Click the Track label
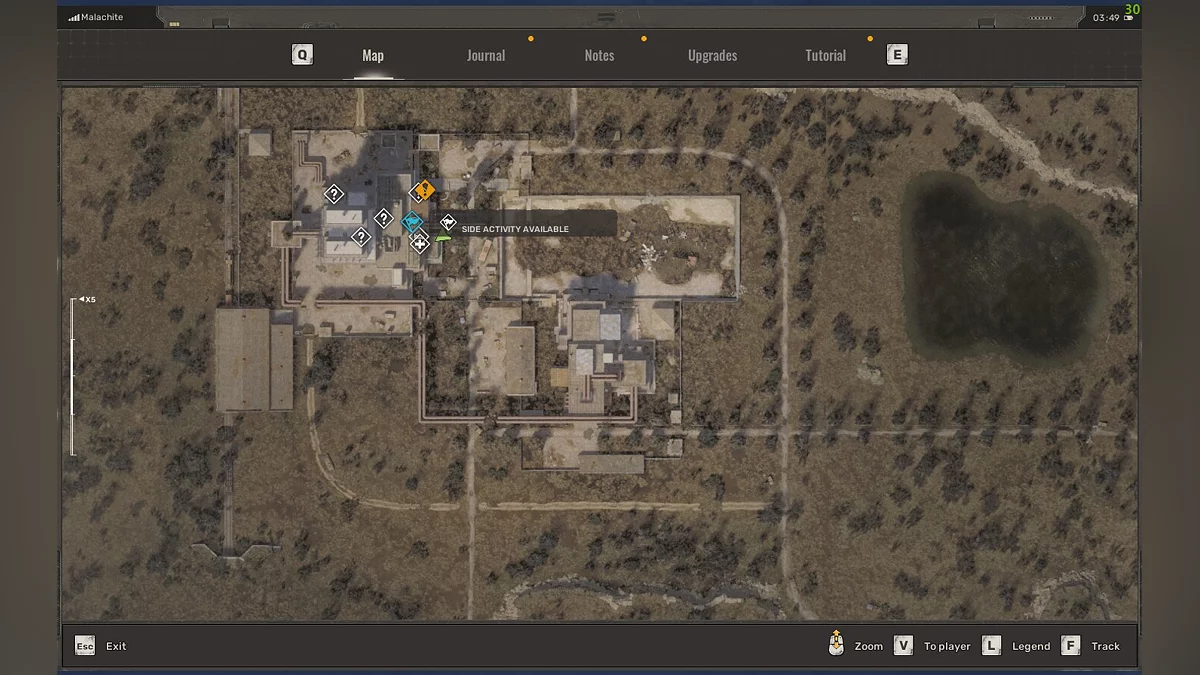 1106,646
